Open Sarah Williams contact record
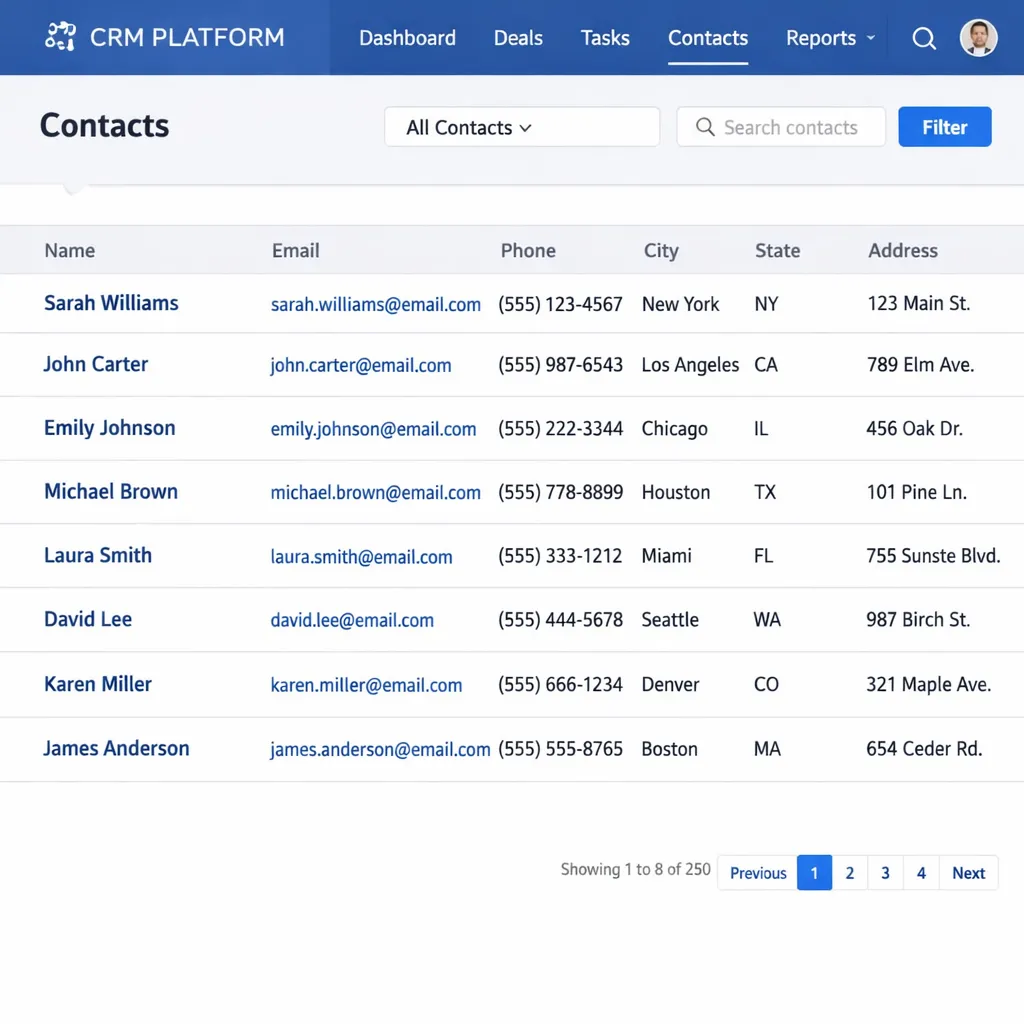 [111, 303]
